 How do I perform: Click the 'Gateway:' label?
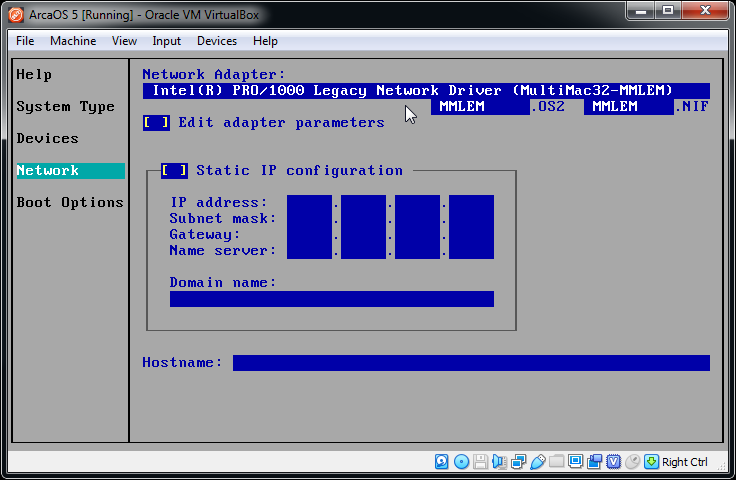pos(205,235)
